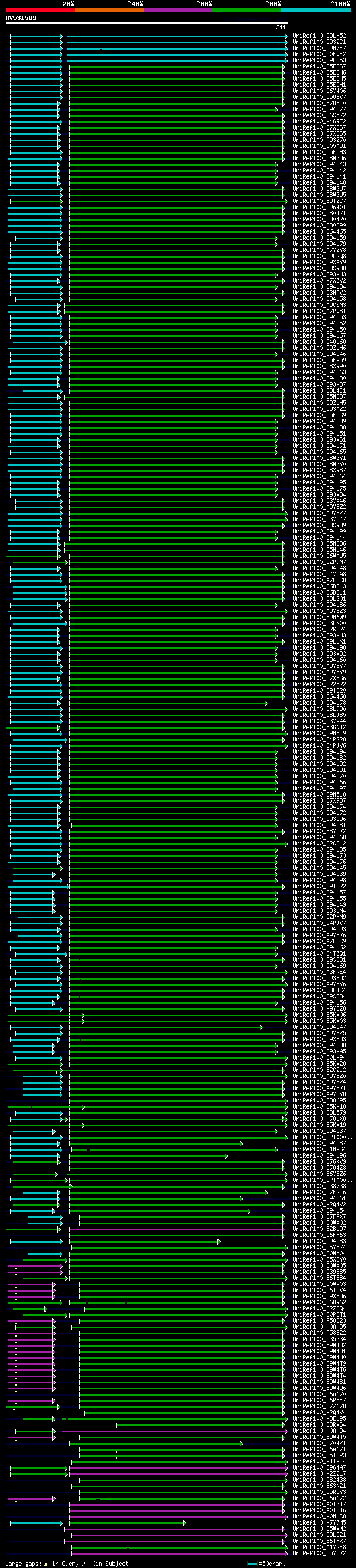Viewport: 356px width, 1568px height.
Task: Select the UniRef100_B2BW97 label
Action: (x=319, y=1229)
